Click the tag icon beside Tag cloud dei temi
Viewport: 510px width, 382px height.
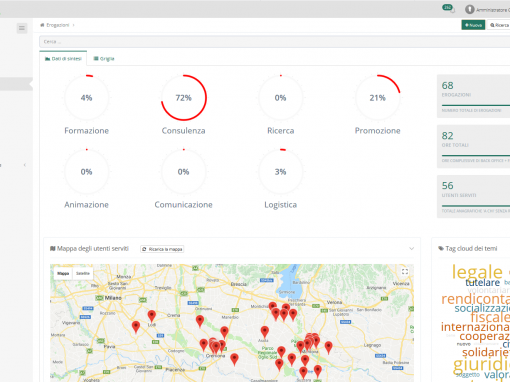[x=441, y=248]
